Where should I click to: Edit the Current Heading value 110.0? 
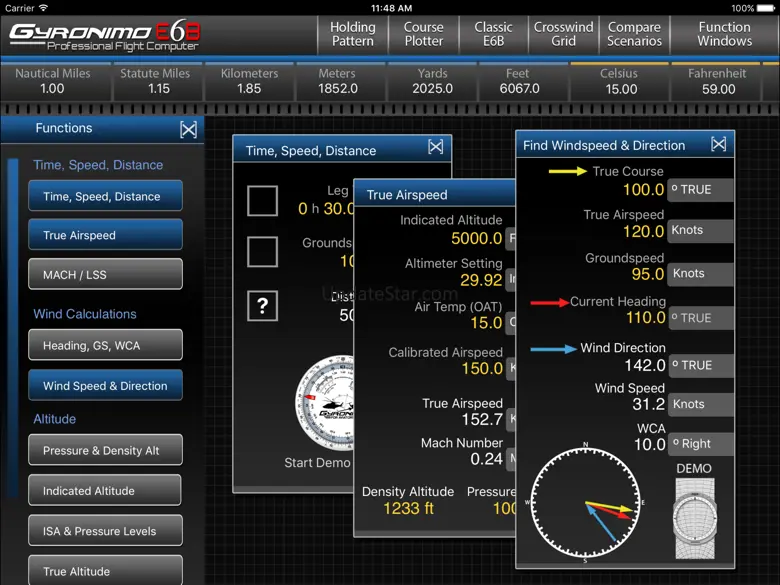click(646, 317)
